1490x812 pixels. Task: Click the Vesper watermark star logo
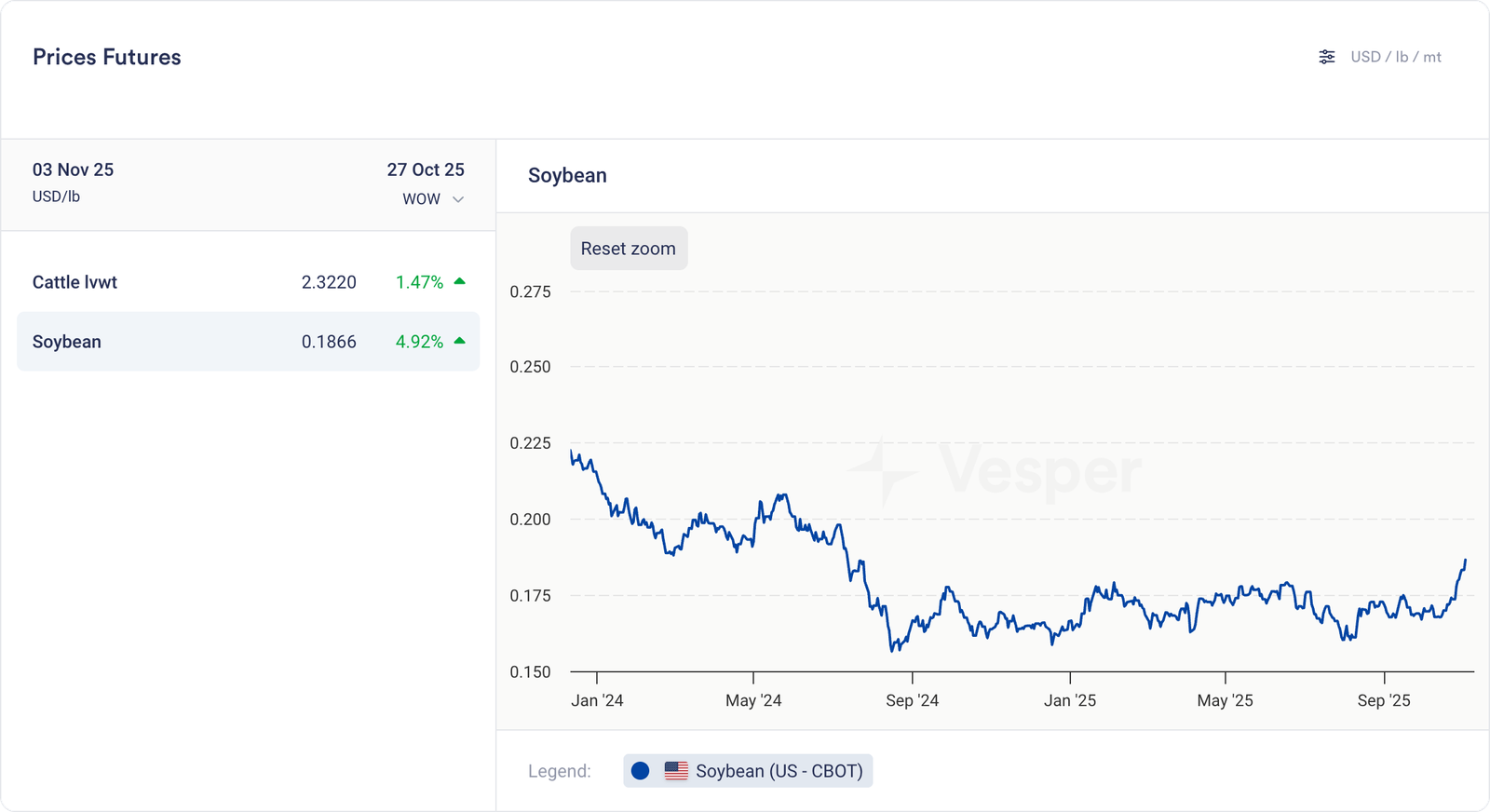click(x=882, y=471)
